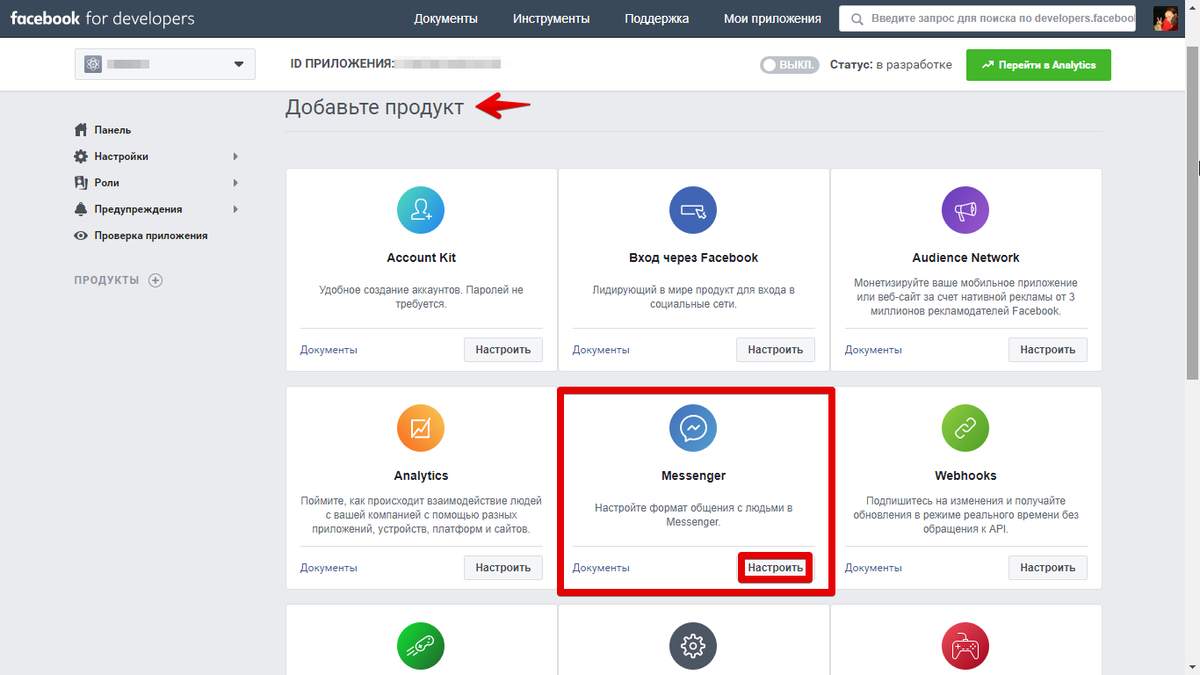This screenshot has height=675, width=1200.
Task: Click the Добавьте продукт heading
Action: (374, 107)
